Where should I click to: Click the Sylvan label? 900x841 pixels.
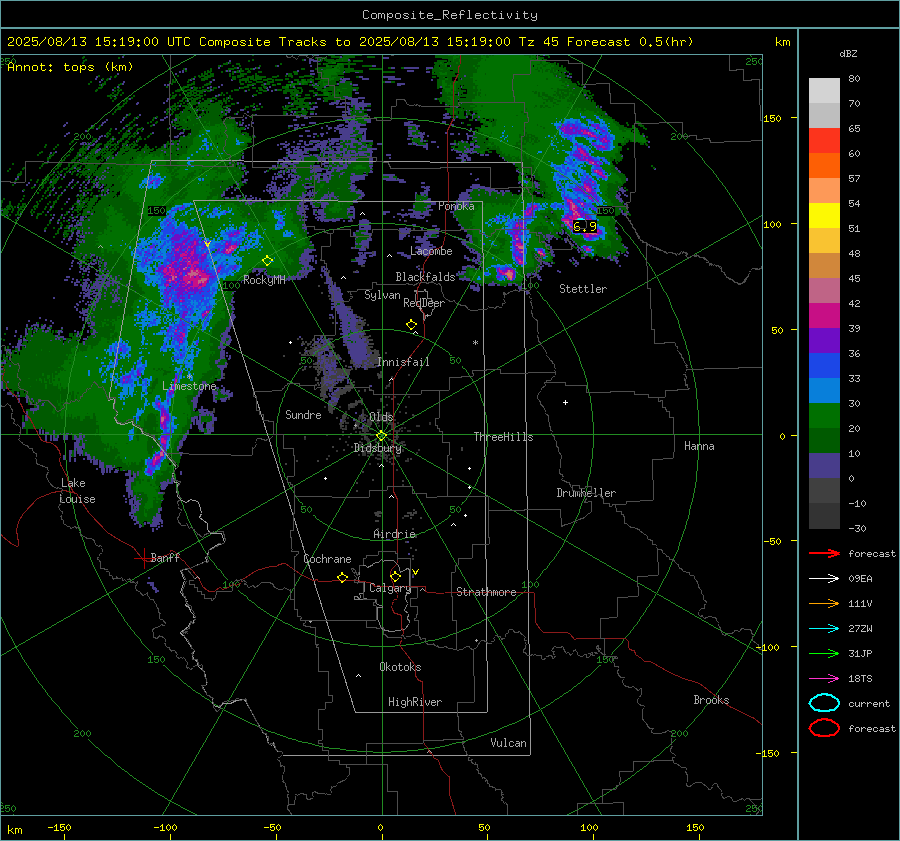click(382, 295)
